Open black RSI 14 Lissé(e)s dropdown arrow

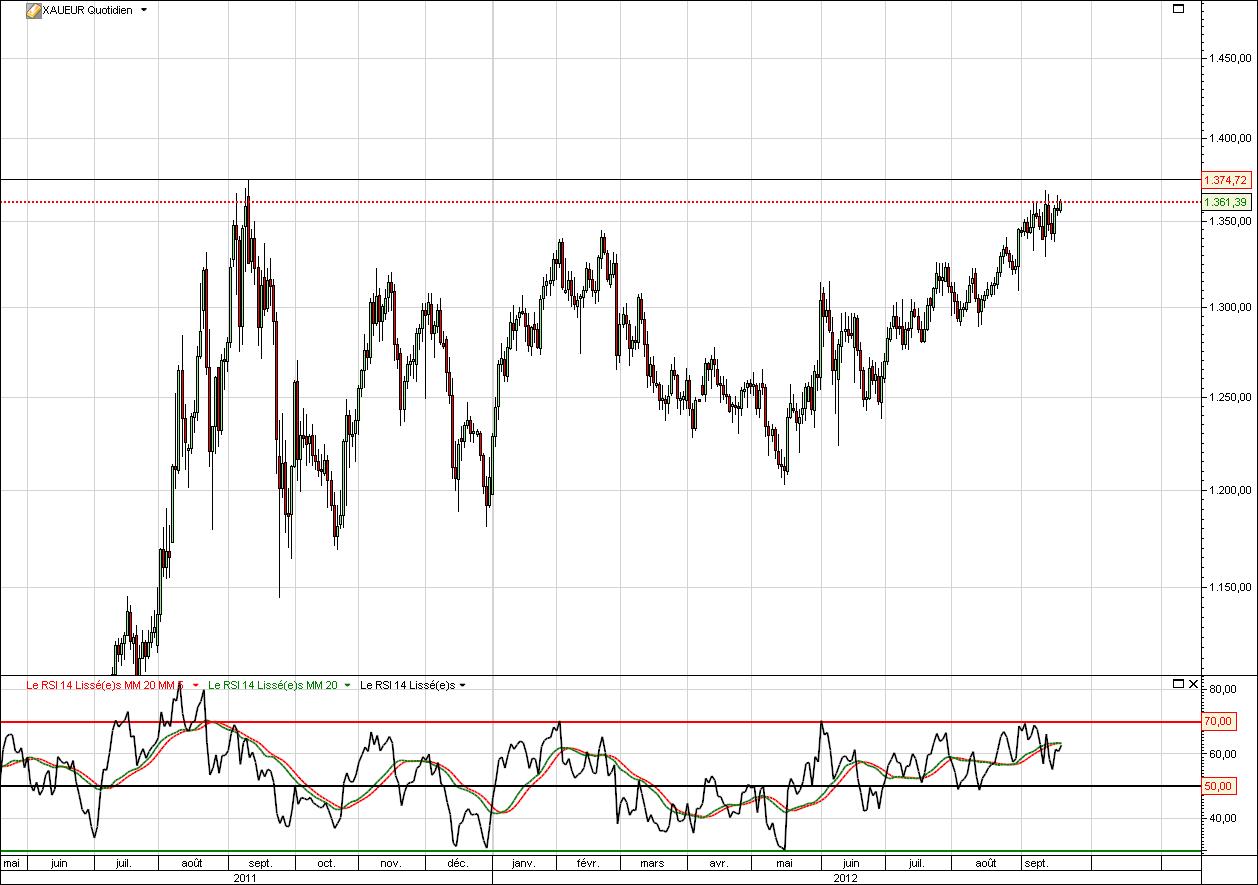pos(462,685)
